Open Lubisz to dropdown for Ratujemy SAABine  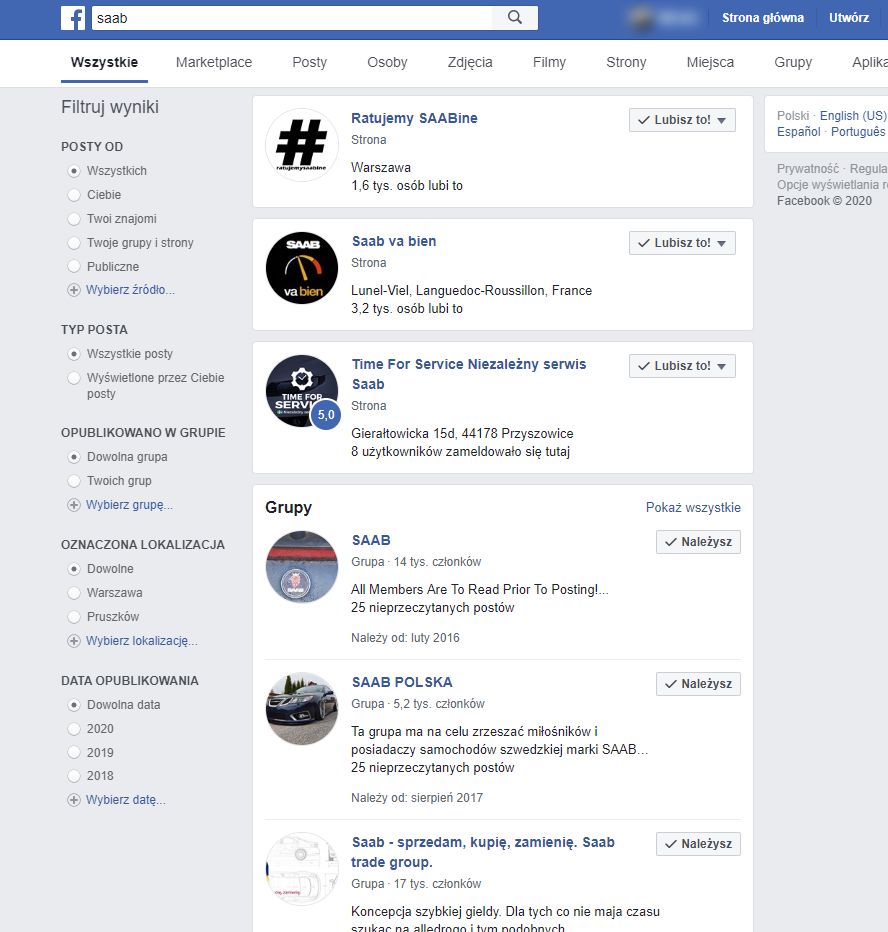pyautogui.click(x=682, y=120)
